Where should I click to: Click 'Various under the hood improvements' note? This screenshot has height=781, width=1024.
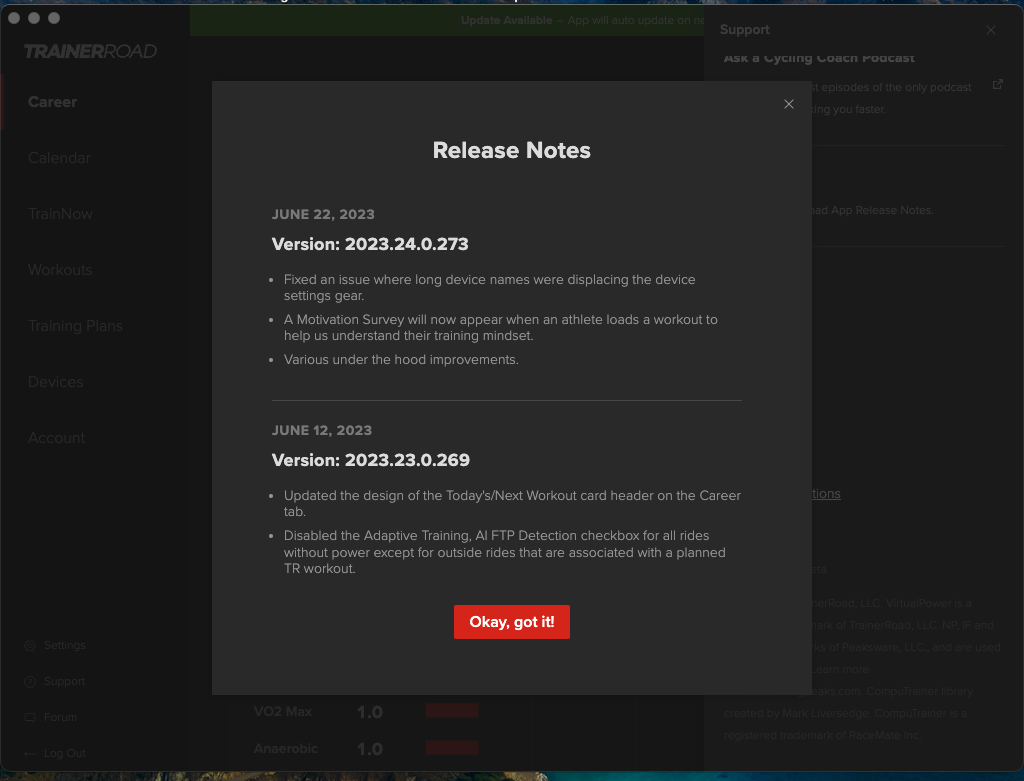(x=401, y=360)
